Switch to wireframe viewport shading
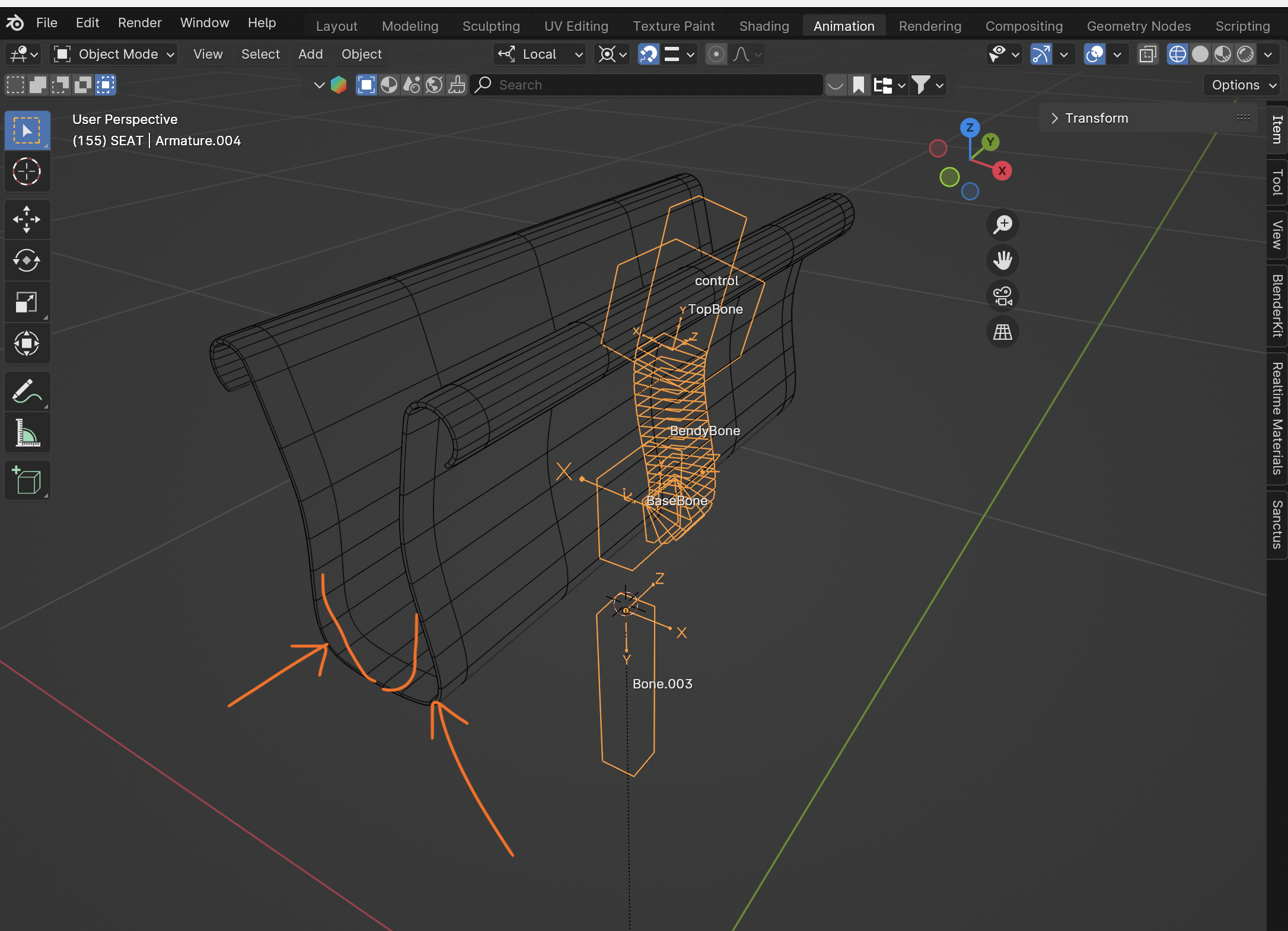The width and height of the screenshot is (1288, 931). coord(1177,54)
